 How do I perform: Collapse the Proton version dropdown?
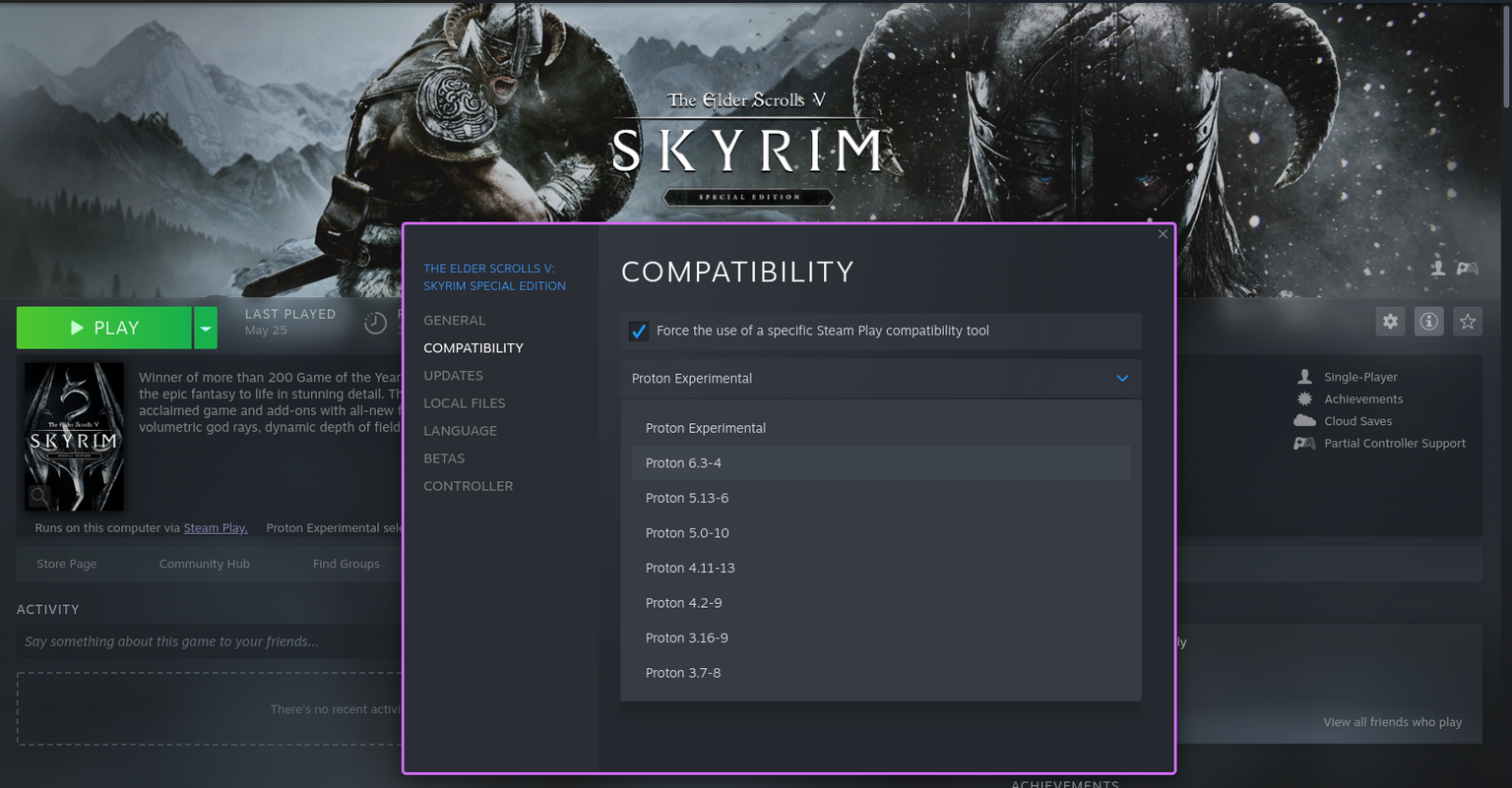1121,378
